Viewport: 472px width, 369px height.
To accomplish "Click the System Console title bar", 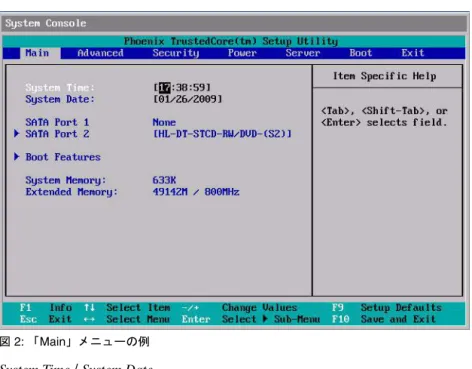I will click(234, 23).
